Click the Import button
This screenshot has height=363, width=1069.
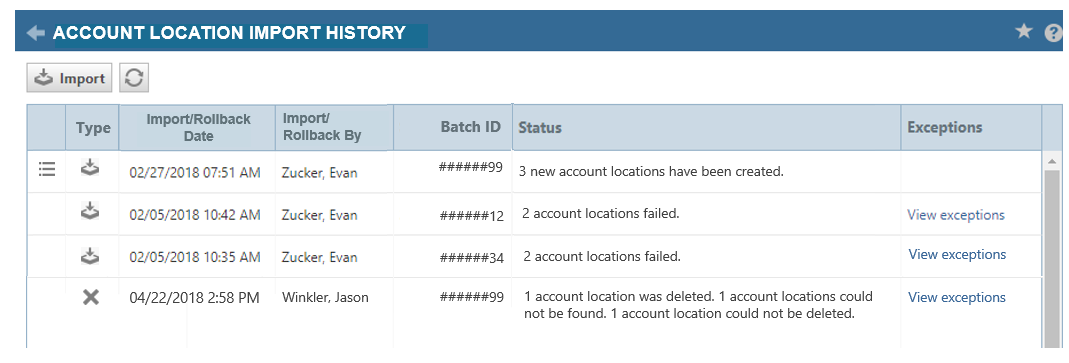click(x=70, y=78)
